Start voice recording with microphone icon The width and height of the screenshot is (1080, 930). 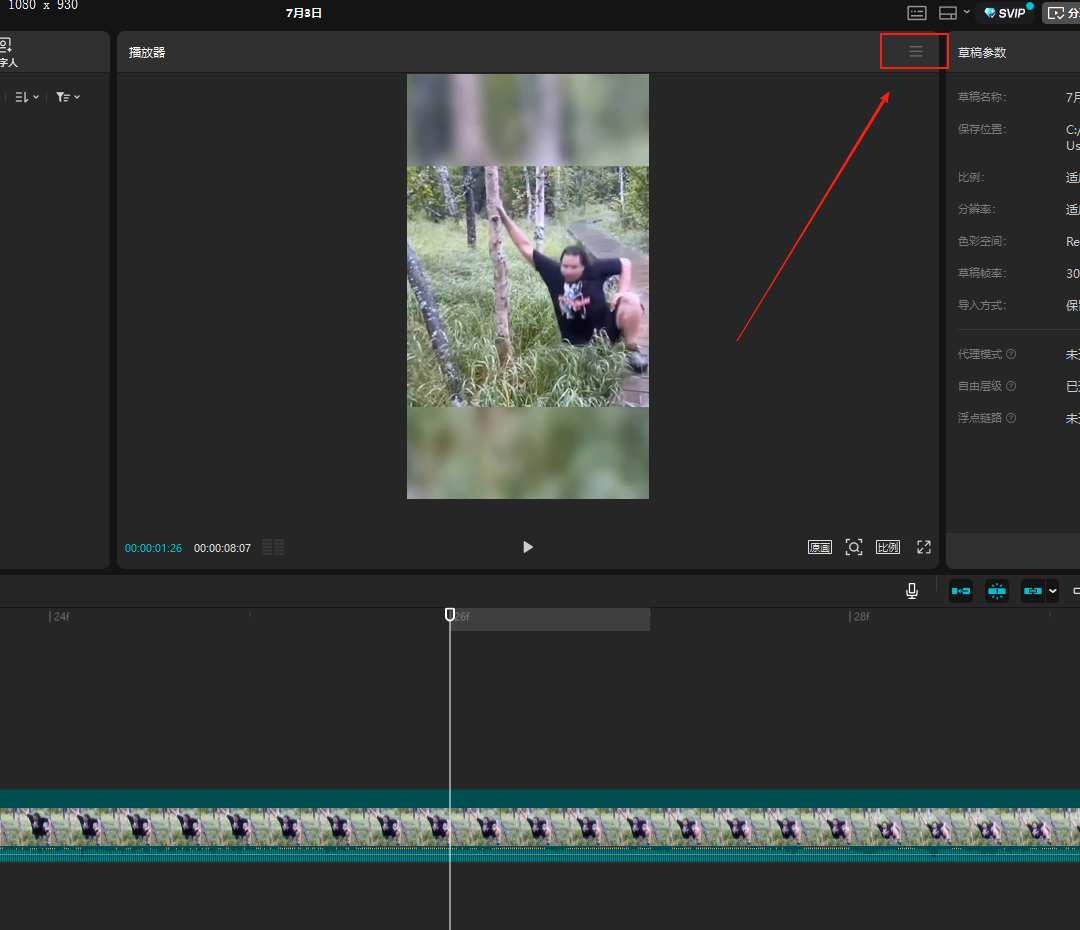tap(912, 591)
